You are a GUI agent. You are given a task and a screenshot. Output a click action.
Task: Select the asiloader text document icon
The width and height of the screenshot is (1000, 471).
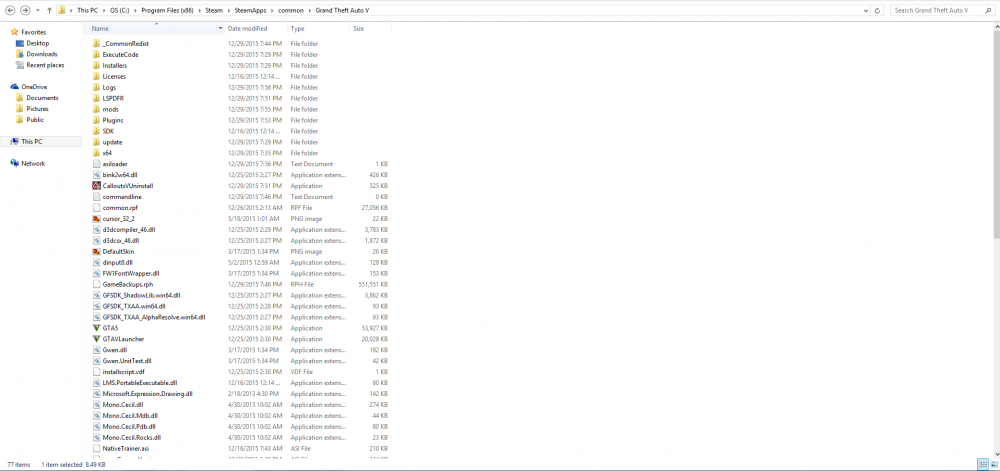[96, 164]
